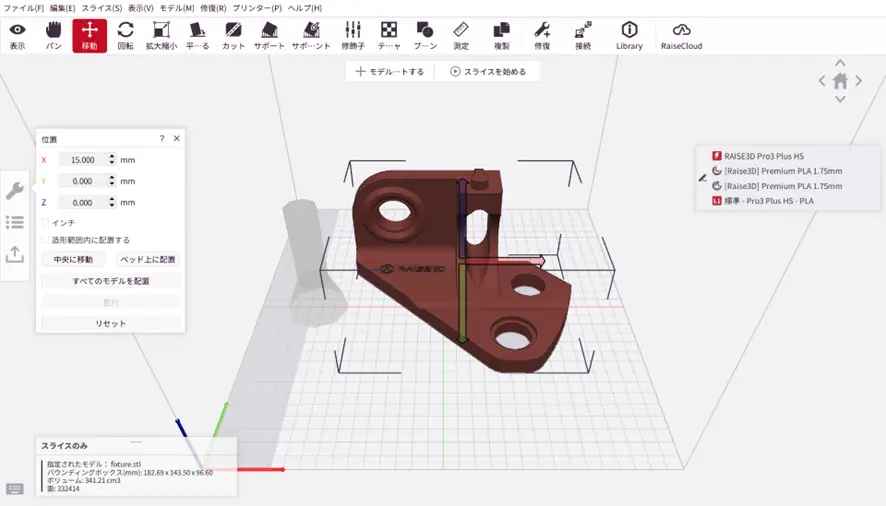Check 造形範囲内に配置する option
Image resolution: width=886 pixels, height=506 pixels.
click(46, 240)
